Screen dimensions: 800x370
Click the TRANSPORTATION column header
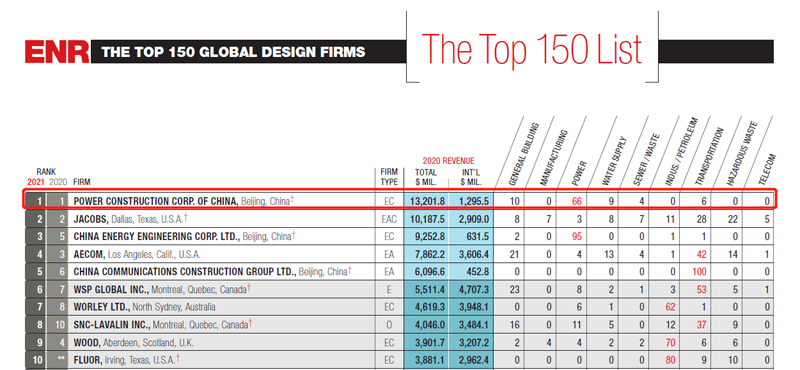pyautogui.click(x=709, y=156)
